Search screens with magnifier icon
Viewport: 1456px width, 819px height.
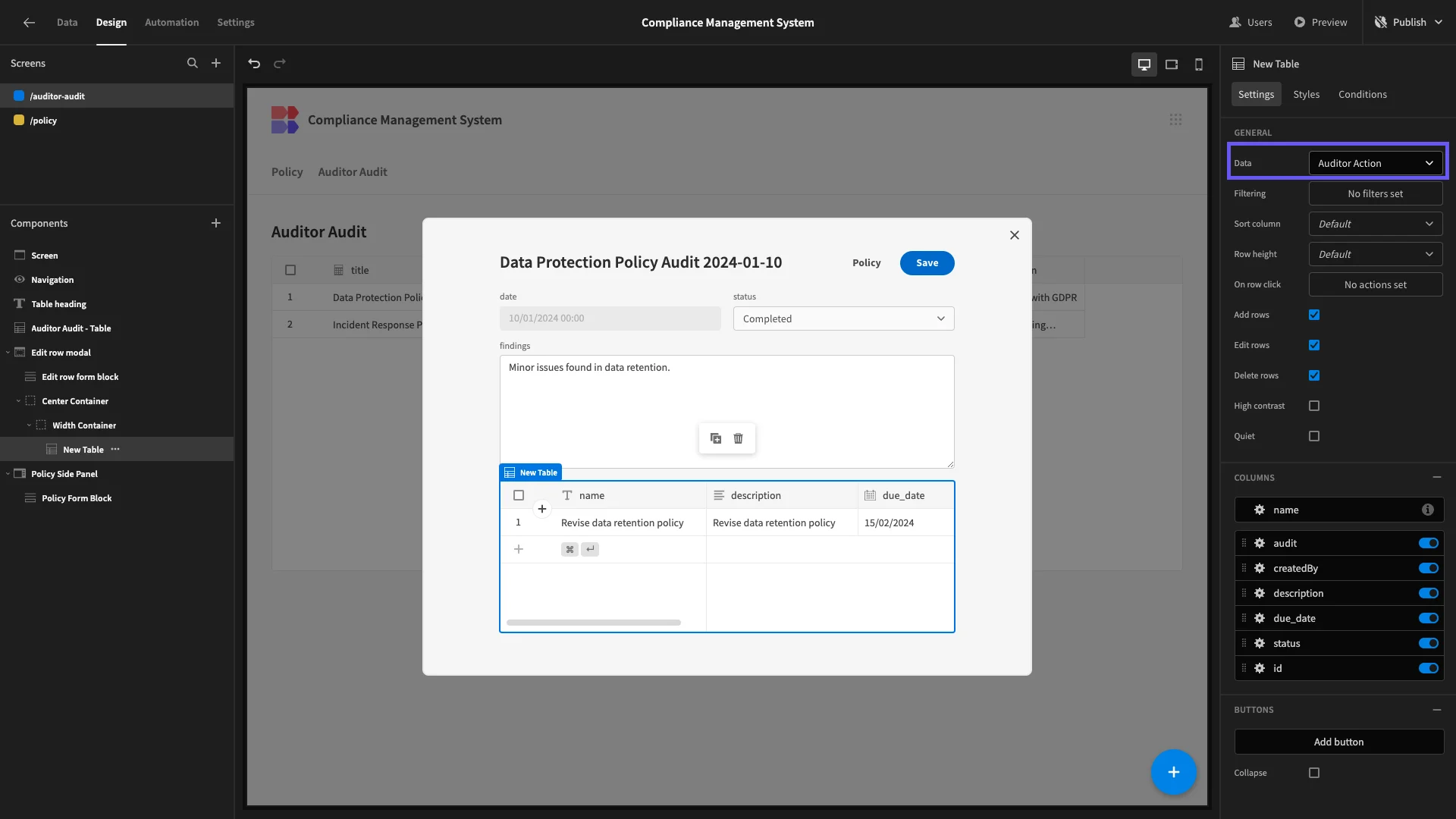[193, 64]
